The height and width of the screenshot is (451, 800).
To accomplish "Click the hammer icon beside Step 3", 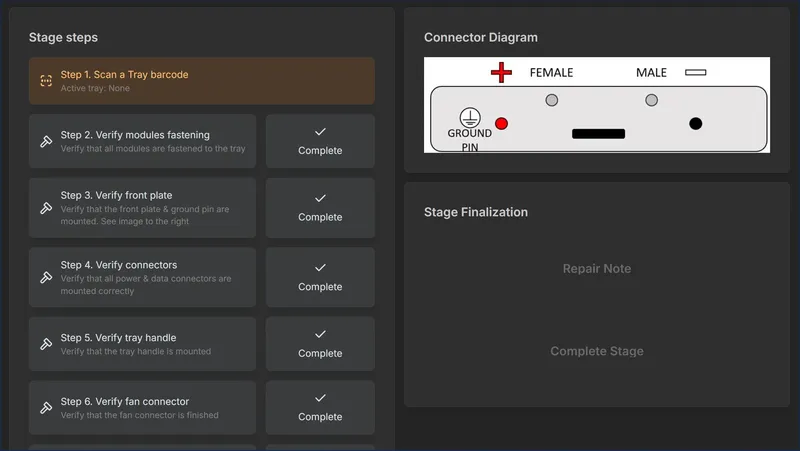I will [x=46, y=208].
